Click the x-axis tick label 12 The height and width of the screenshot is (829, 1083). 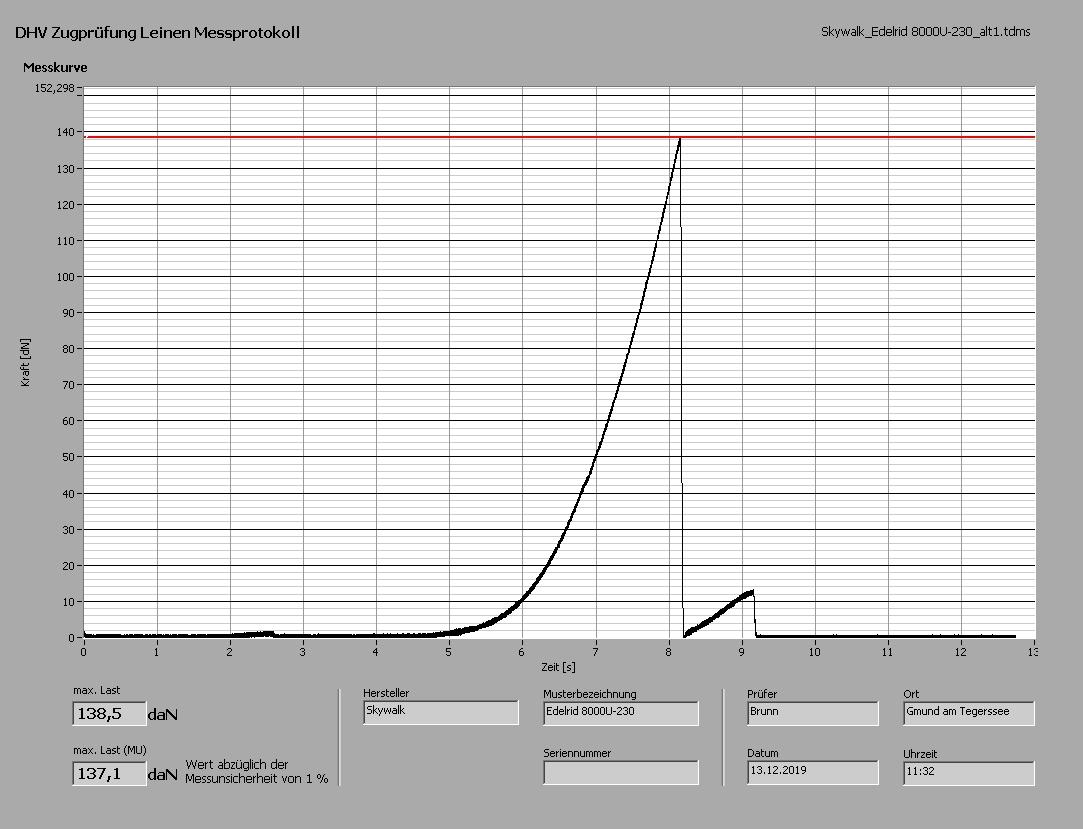pyautogui.click(x=961, y=652)
